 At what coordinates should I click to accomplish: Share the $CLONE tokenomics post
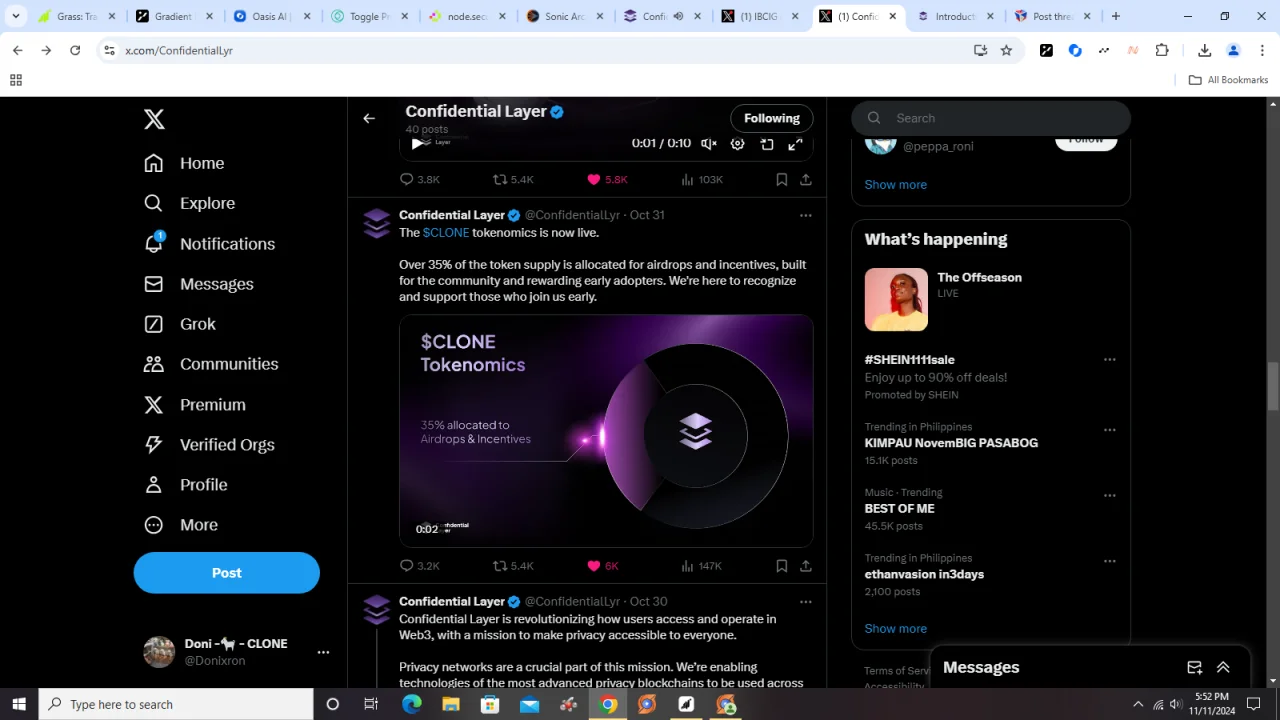[x=806, y=566]
